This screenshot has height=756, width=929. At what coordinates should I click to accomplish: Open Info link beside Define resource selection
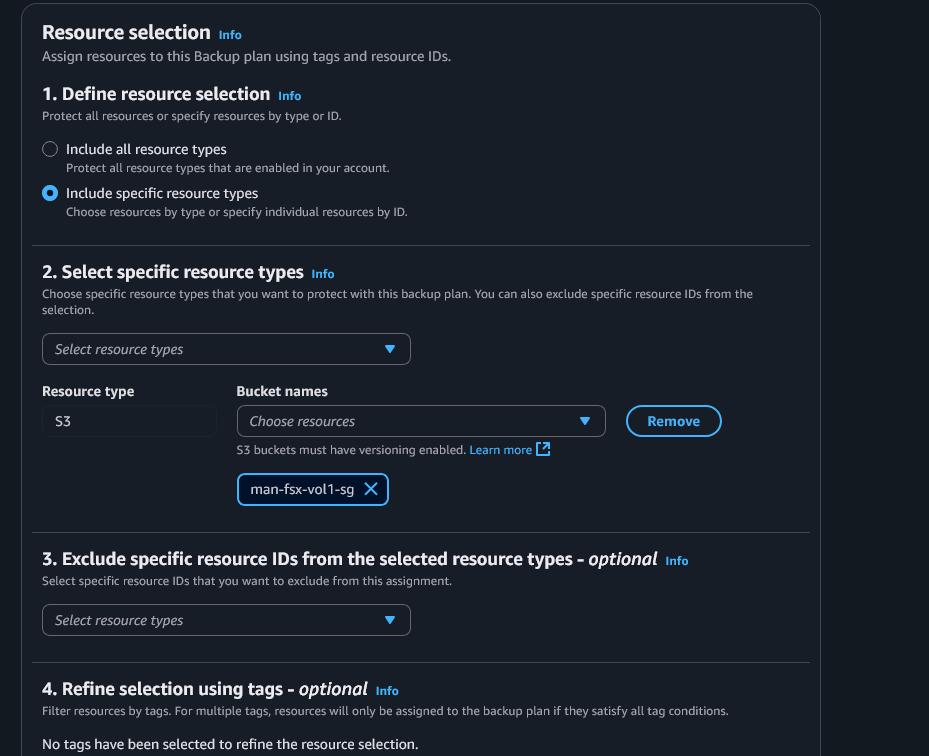click(290, 96)
